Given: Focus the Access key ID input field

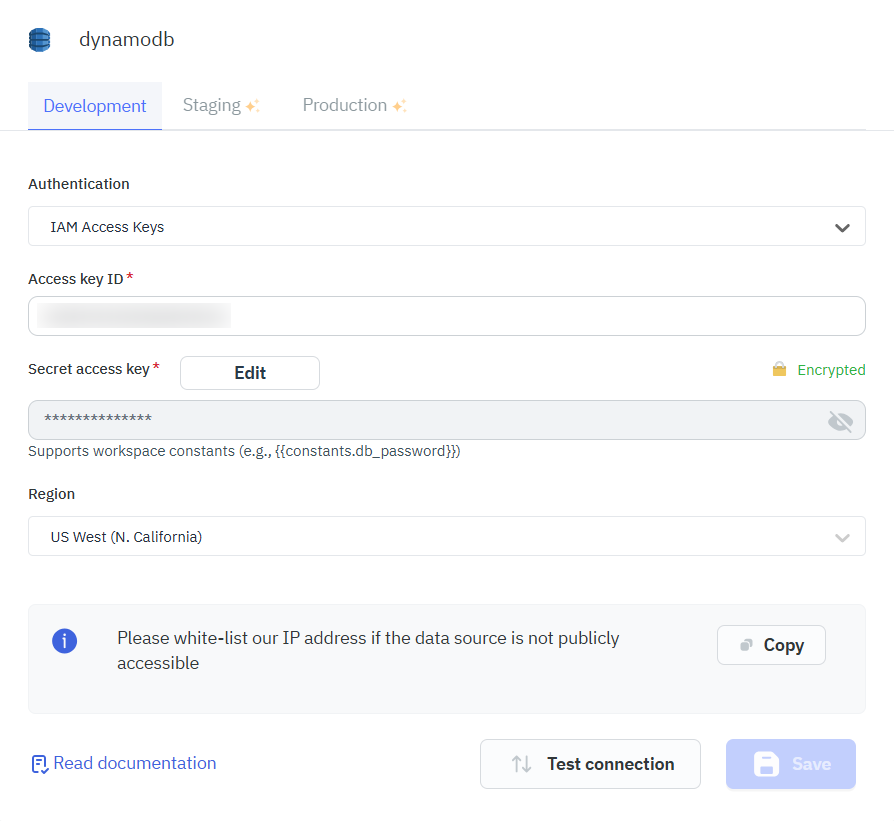Looking at the screenshot, I should point(447,316).
